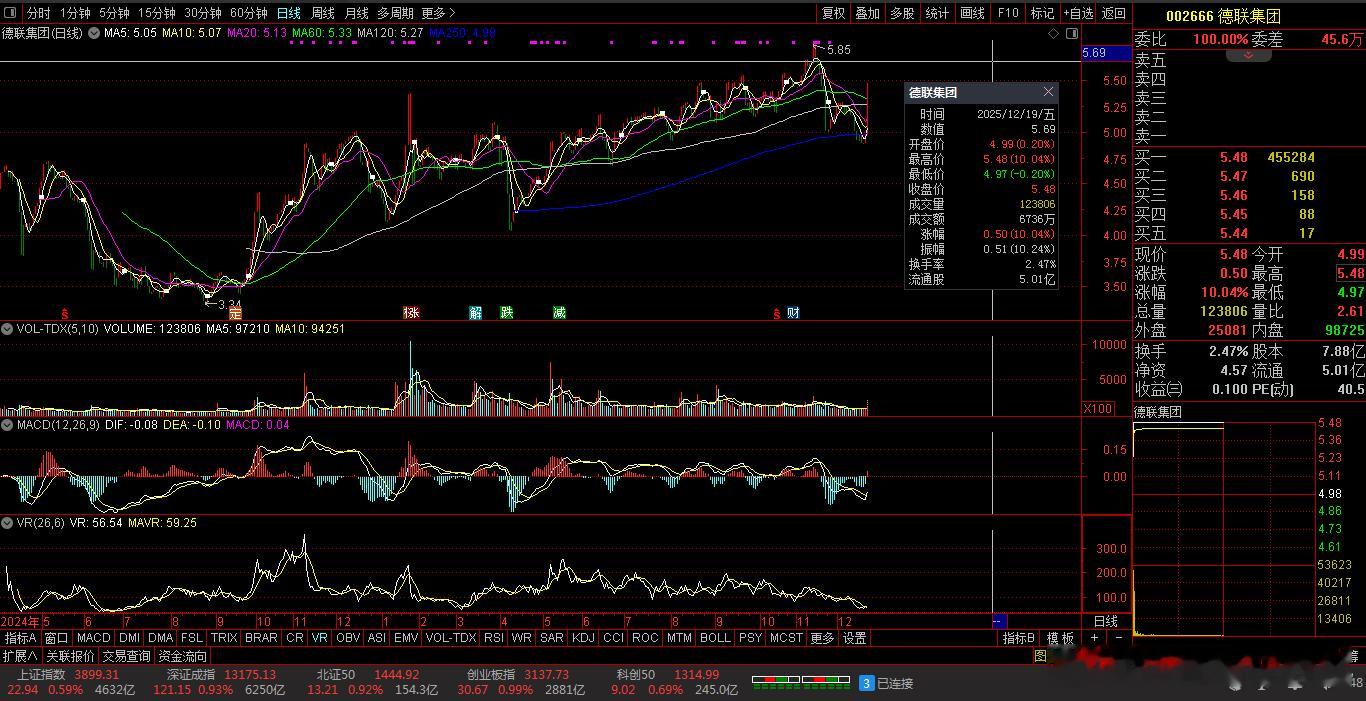Click the 涨 event marker on the chart
The width and height of the screenshot is (1366, 701).
coord(411,313)
